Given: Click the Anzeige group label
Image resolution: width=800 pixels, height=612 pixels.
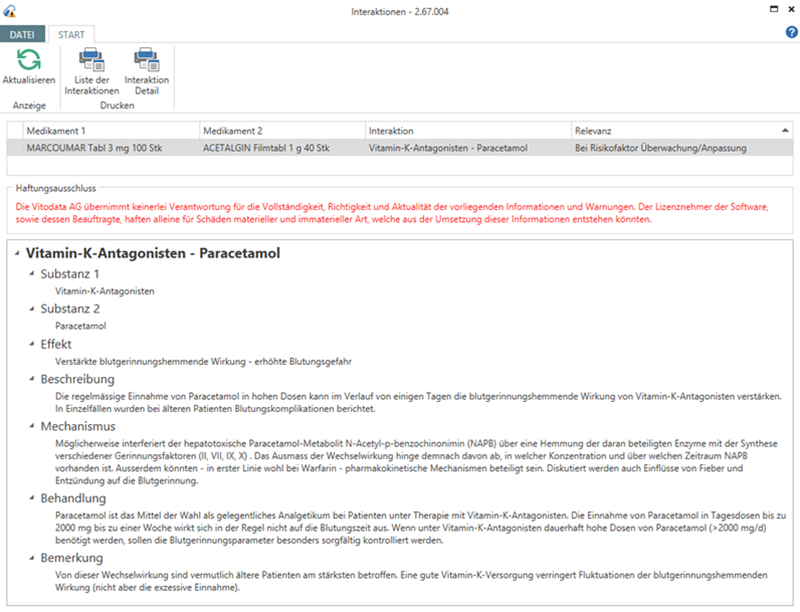Looking at the screenshot, I should pyautogui.click(x=29, y=105).
